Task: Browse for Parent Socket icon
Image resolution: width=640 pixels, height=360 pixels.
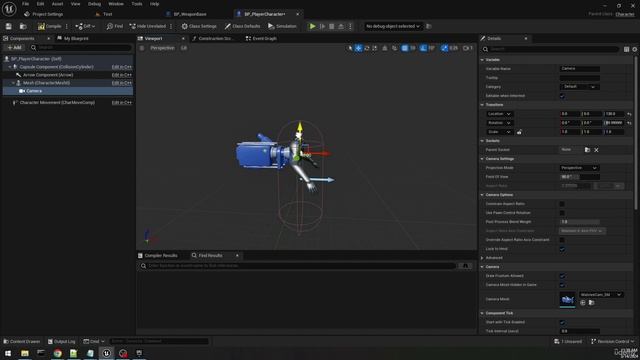Action: [587, 150]
